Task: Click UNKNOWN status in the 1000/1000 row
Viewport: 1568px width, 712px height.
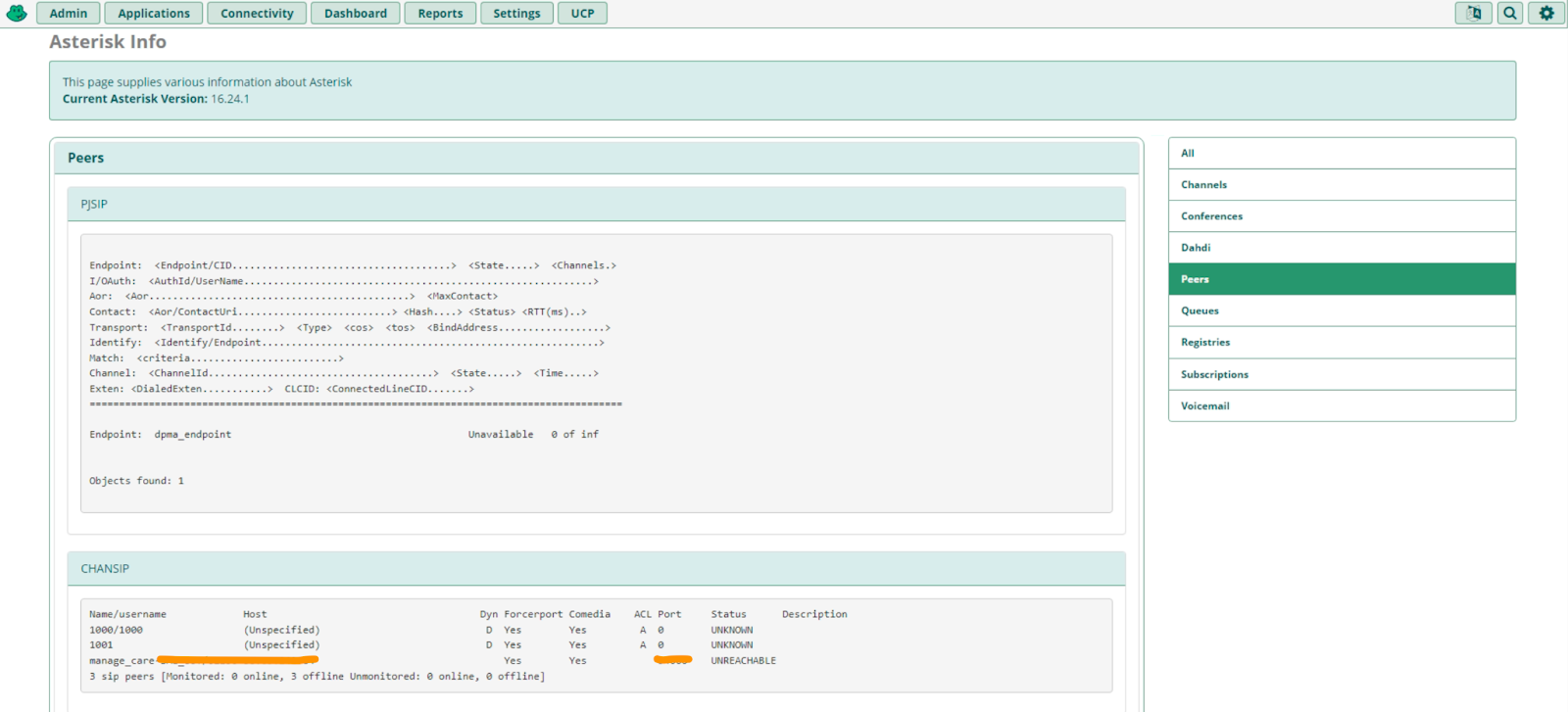Action: click(x=732, y=630)
